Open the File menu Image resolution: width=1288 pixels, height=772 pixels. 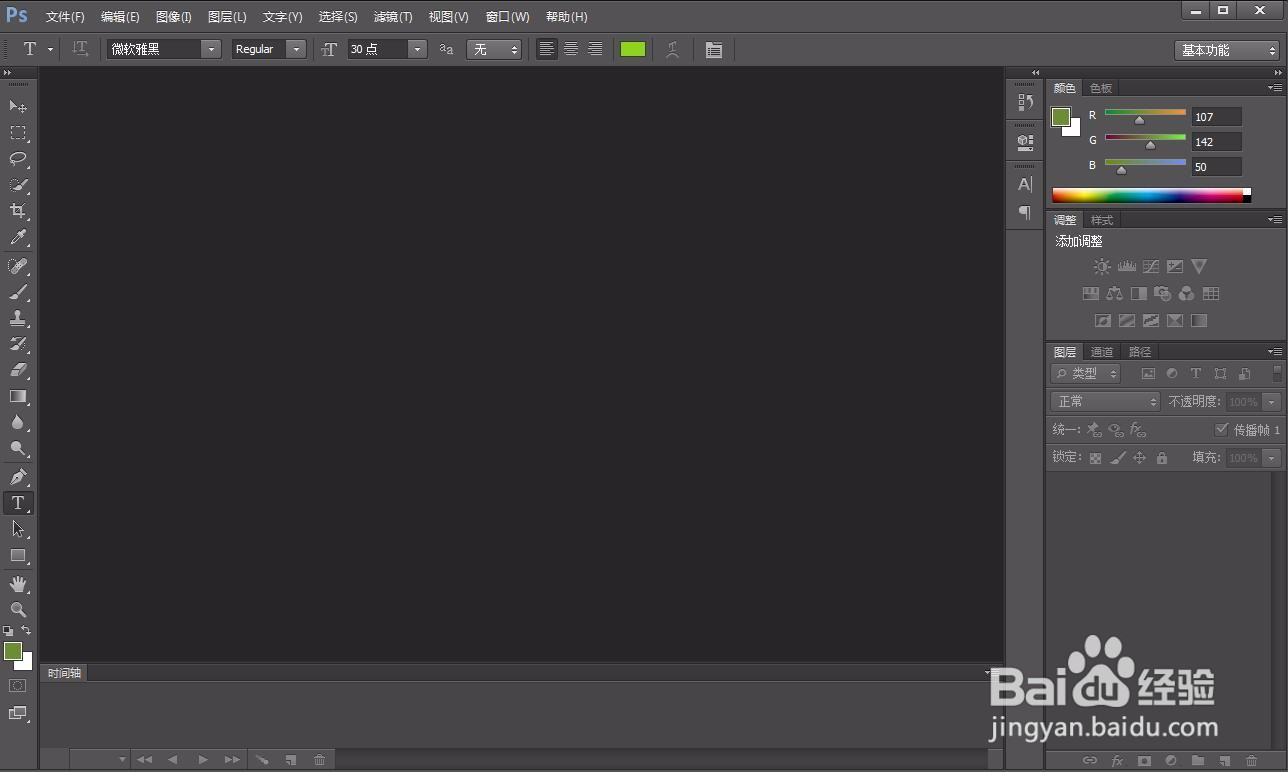[x=65, y=17]
